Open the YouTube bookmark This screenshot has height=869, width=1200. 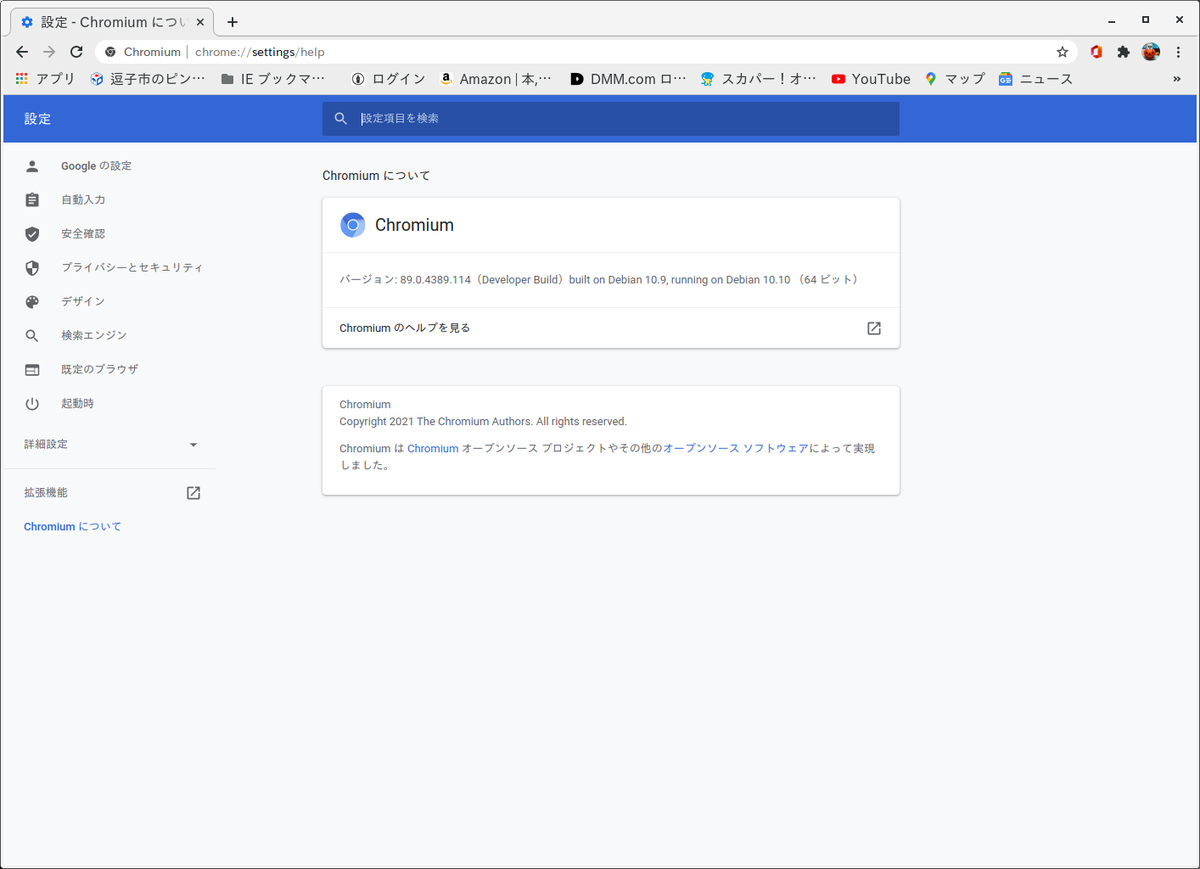[870, 79]
